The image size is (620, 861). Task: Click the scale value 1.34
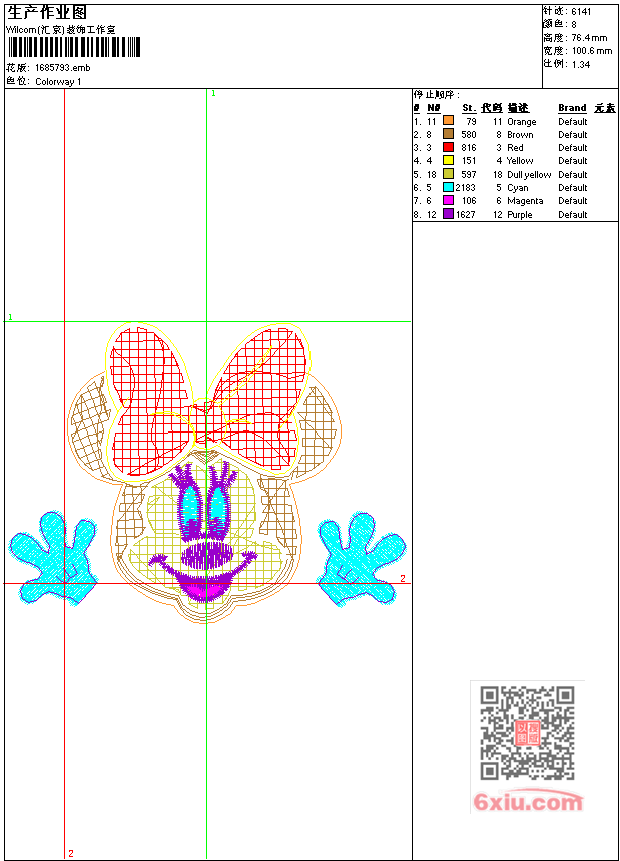(x=580, y=64)
